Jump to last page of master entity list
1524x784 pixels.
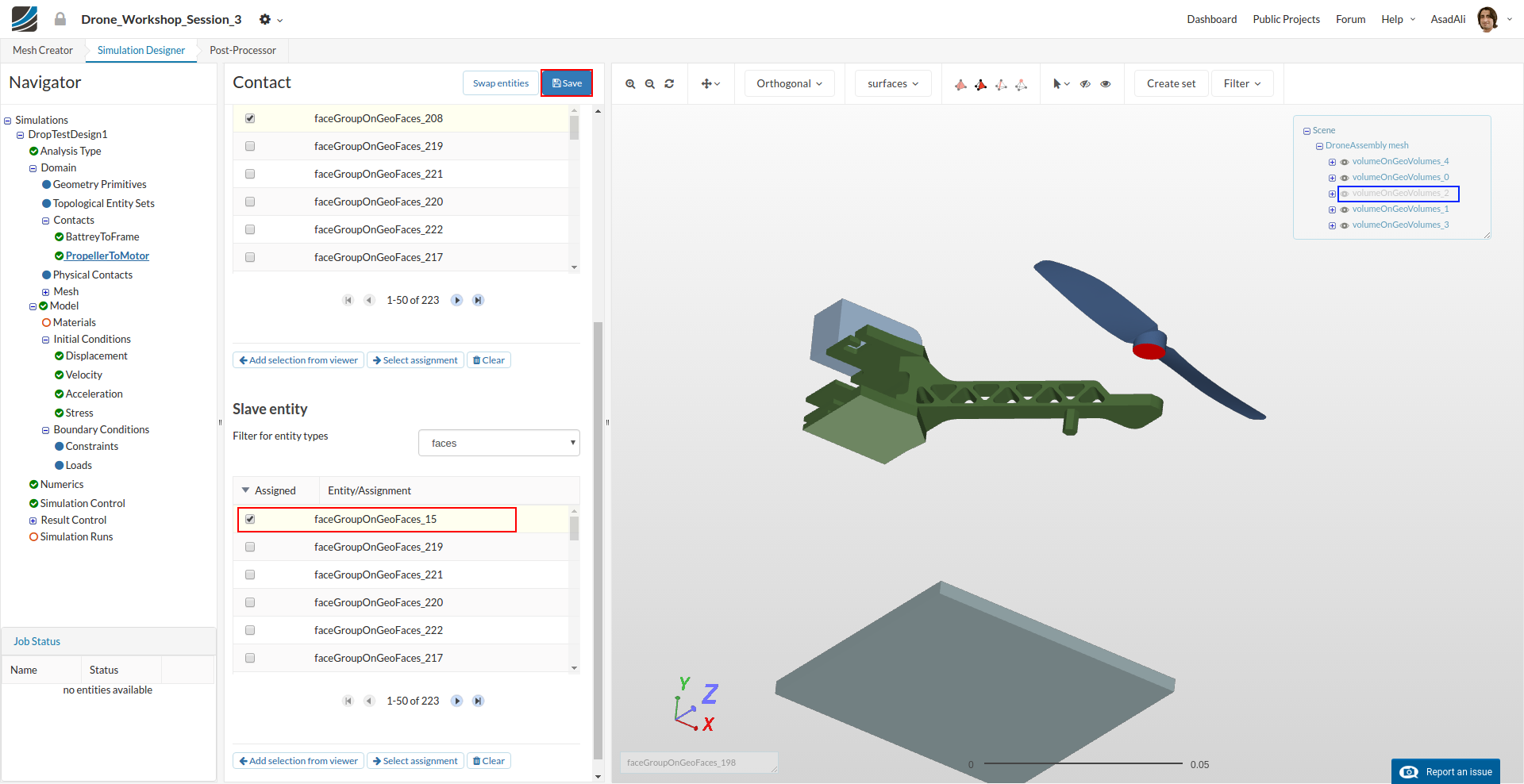(x=478, y=300)
